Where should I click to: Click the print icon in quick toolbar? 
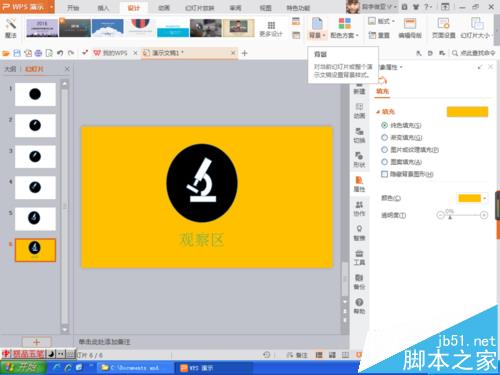pos(38,53)
